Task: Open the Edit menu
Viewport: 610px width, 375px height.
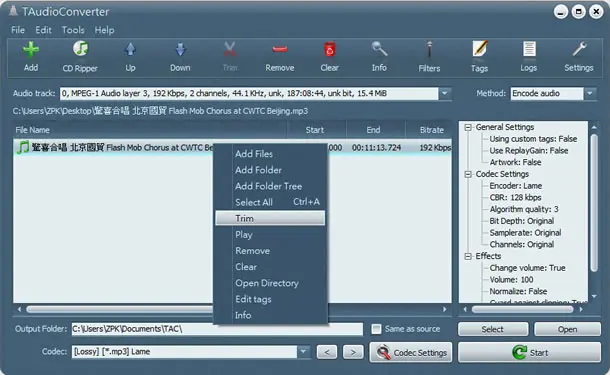Action: tap(43, 30)
